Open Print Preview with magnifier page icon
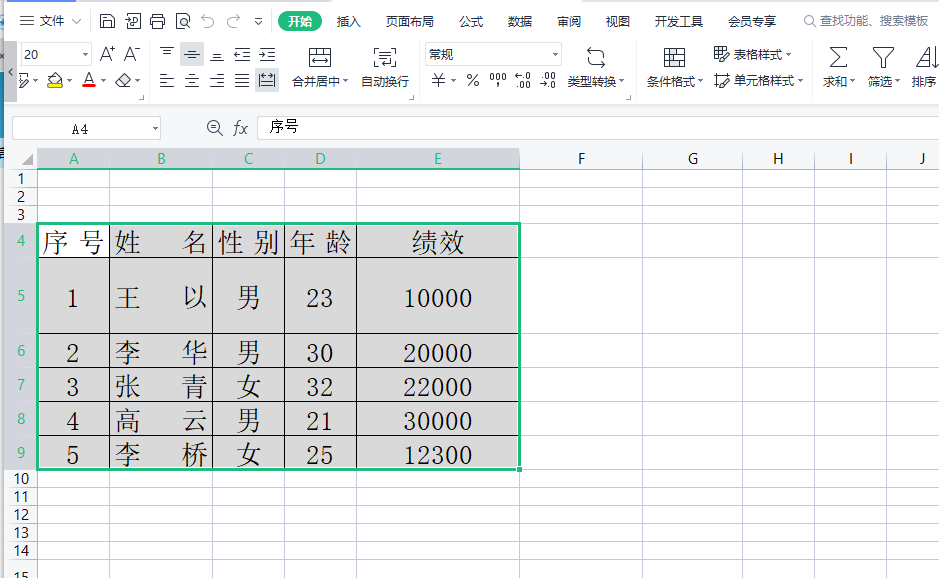Viewport: 939px width, 578px height. (183, 22)
